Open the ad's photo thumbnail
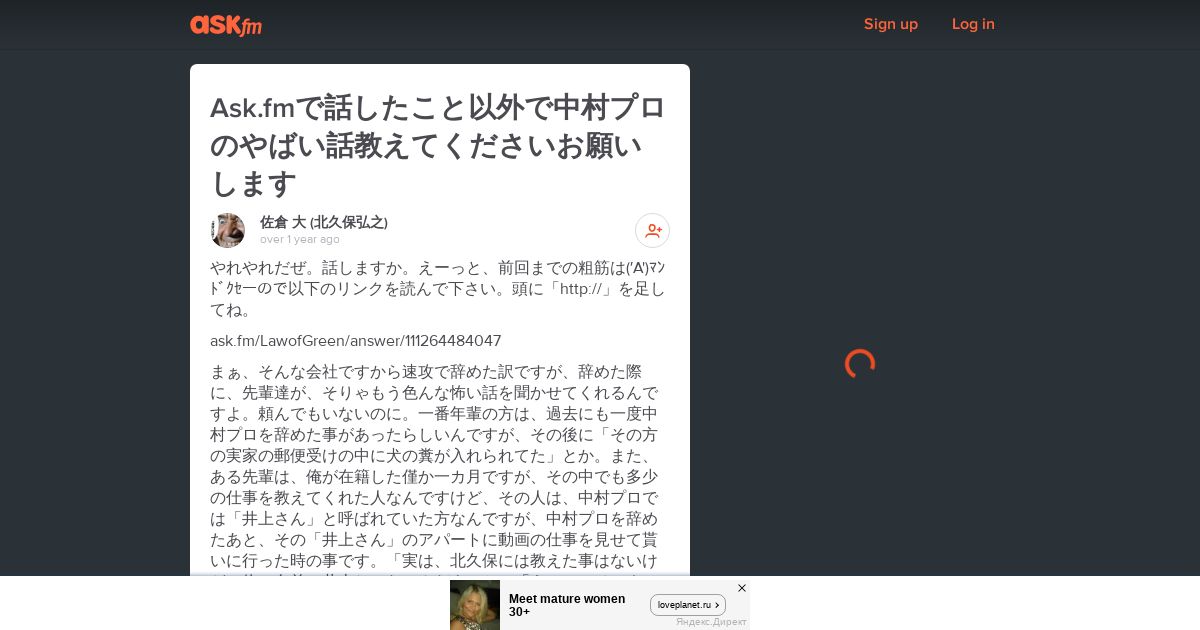1200x630 pixels. [475, 605]
